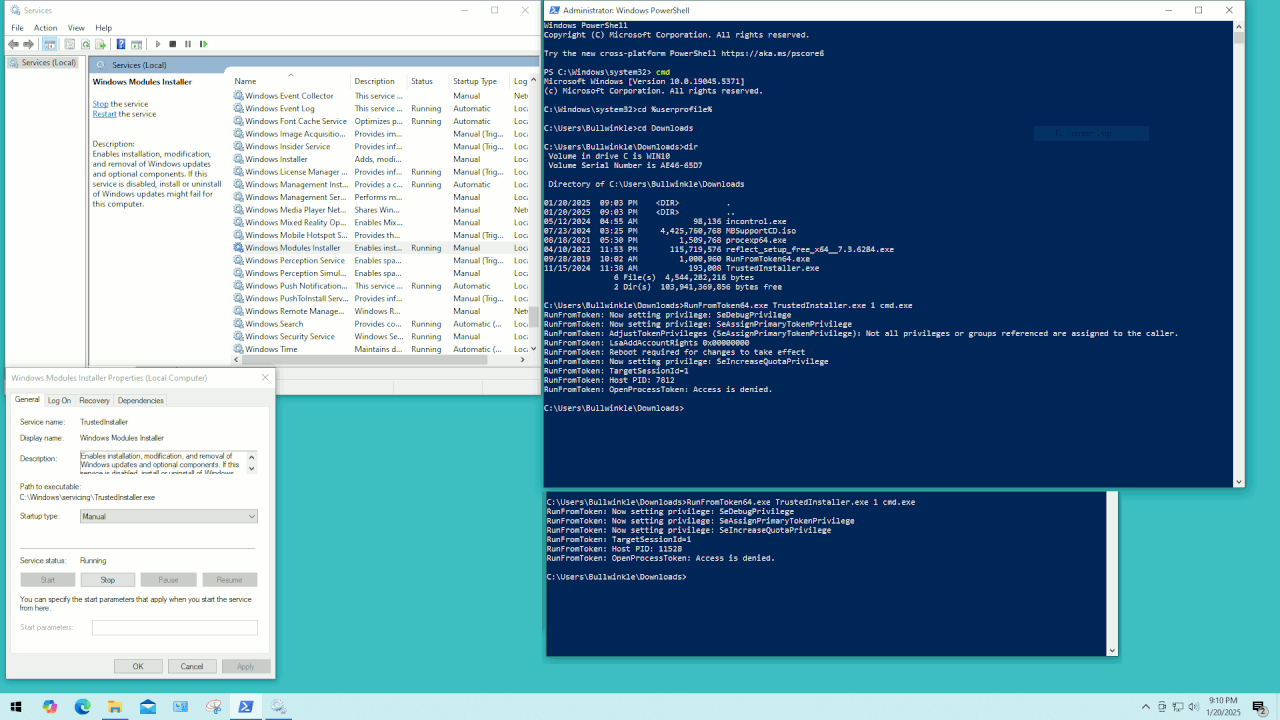
Task: Click the green Restart Service toolbar icon
Action: [x=203, y=44]
